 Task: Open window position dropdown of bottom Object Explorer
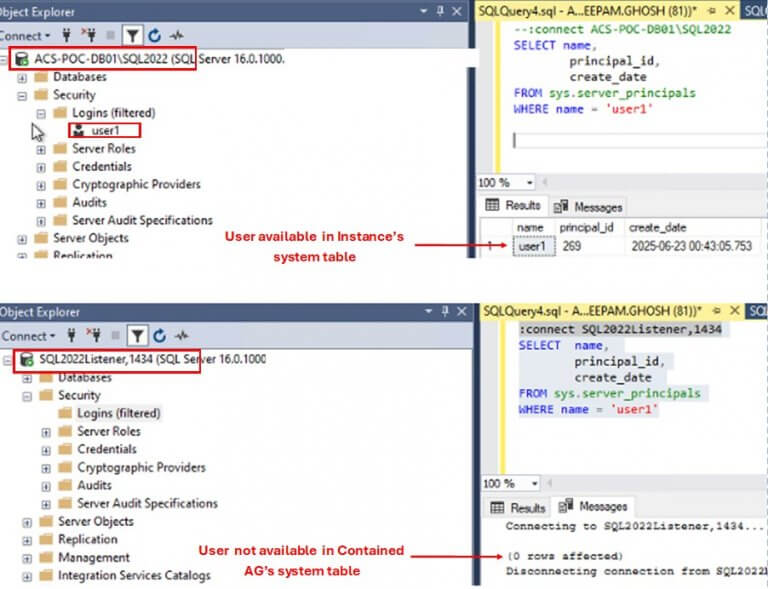429,311
